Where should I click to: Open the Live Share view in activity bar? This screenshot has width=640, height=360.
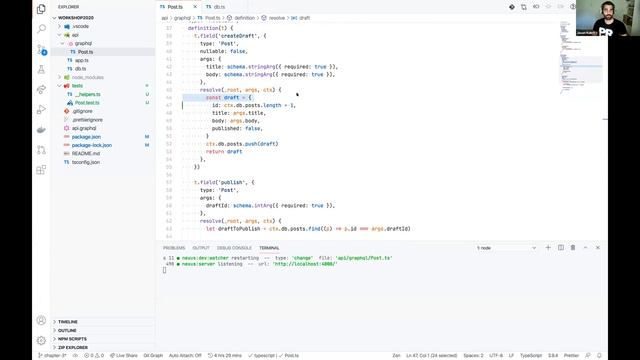41,89
